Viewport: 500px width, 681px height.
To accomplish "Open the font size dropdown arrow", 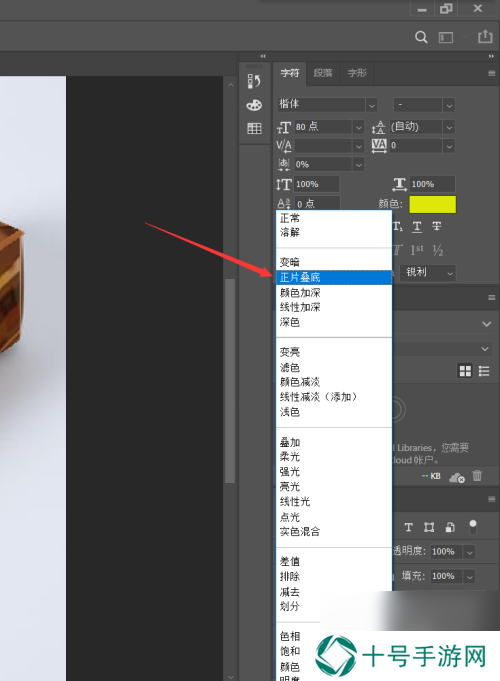I will point(358,127).
